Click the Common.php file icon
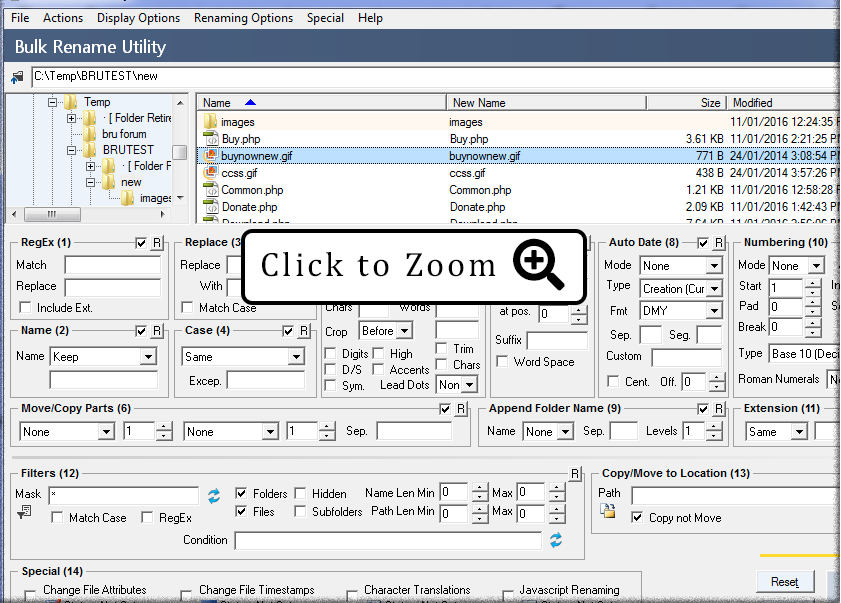Image resolution: width=841 pixels, height=603 pixels. click(210, 189)
